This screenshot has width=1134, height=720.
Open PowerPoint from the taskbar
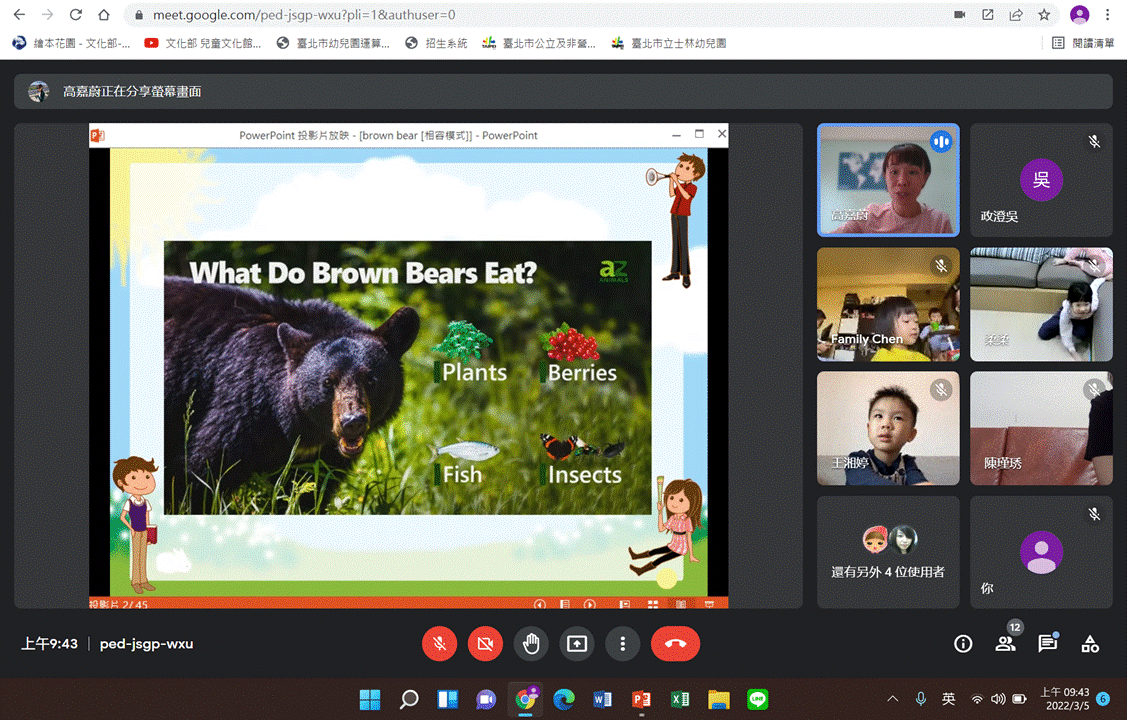[x=641, y=699]
